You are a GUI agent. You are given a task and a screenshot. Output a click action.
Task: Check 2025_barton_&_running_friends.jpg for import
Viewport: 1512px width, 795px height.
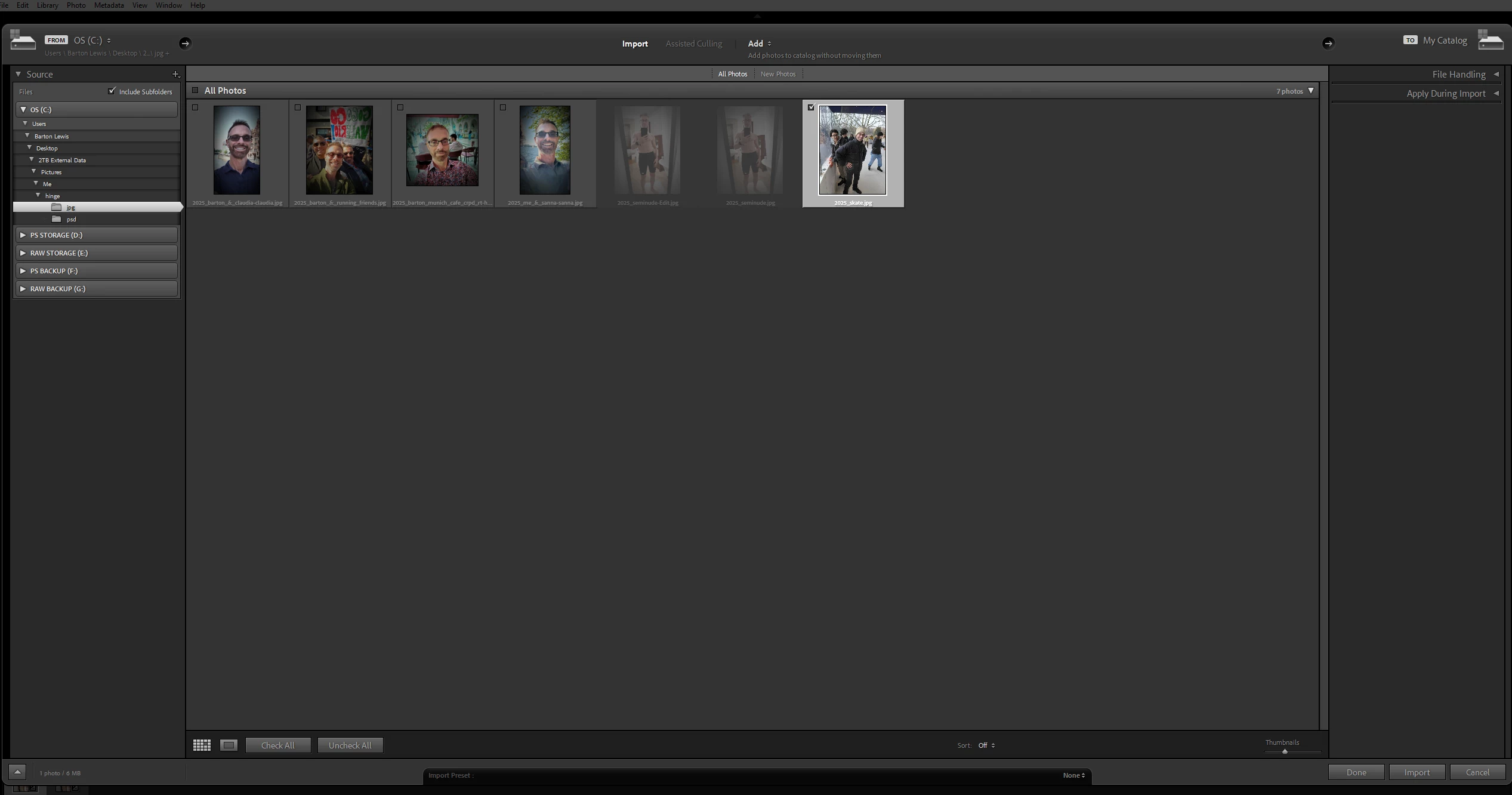(x=298, y=107)
